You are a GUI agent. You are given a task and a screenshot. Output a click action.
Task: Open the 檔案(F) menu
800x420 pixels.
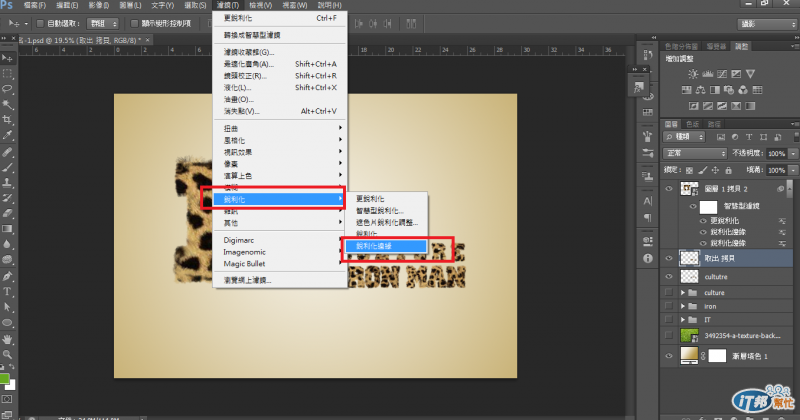[x=35, y=5]
